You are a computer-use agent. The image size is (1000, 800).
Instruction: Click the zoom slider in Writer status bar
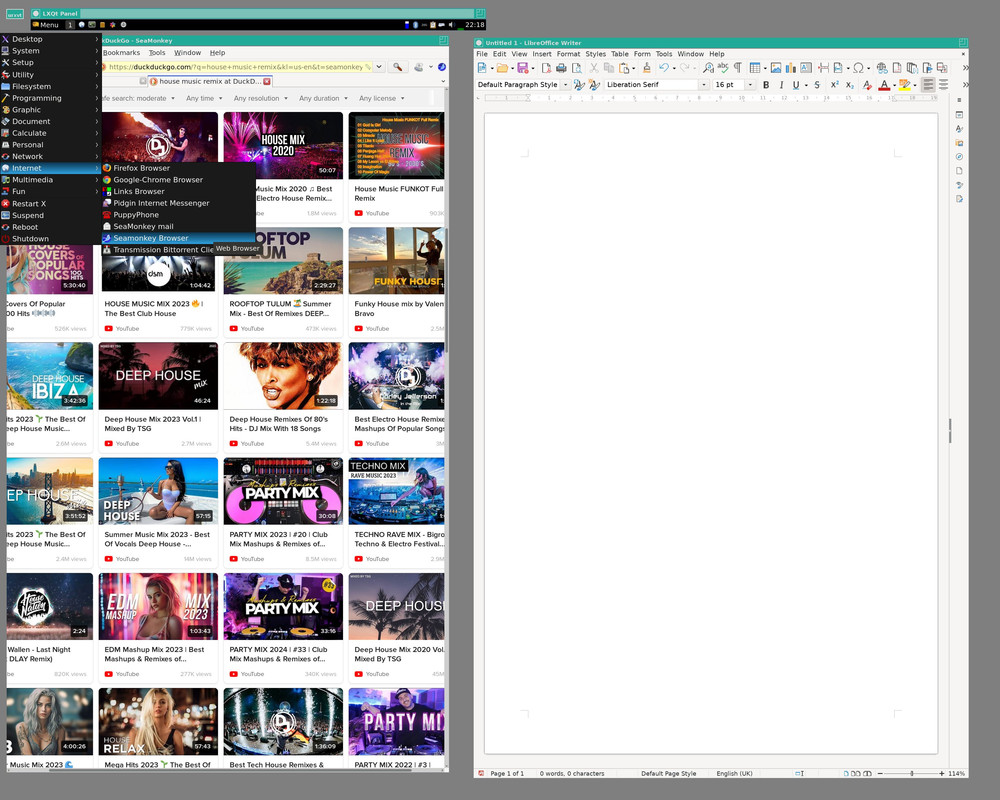(911, 773)
